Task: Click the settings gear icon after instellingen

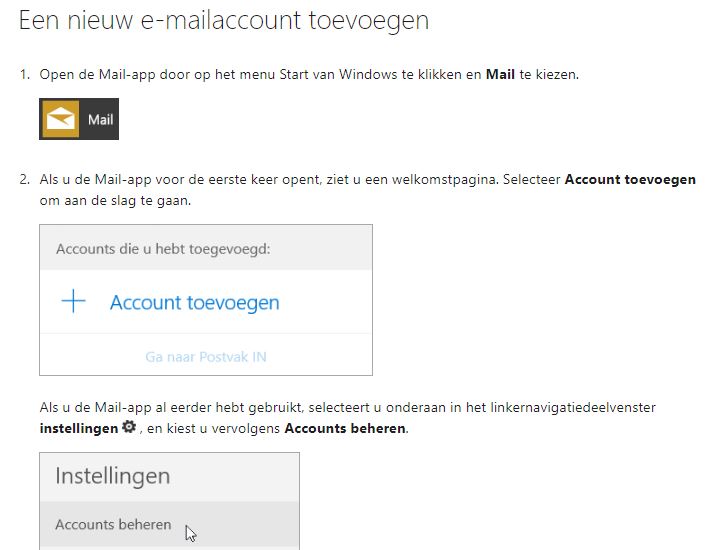Action: (129, 427)
